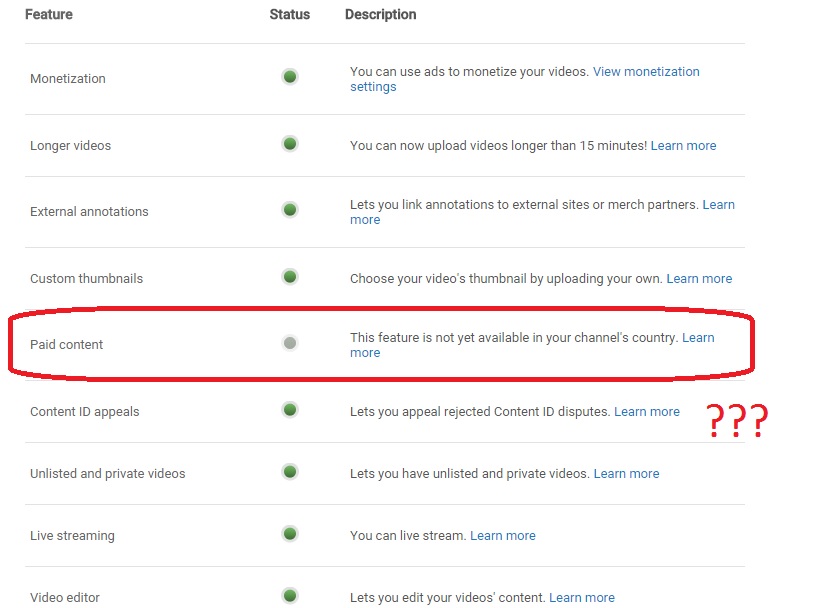Select the Content ID appeals feature label
This screenshot has height=608, width=816.
pos(85,412)
